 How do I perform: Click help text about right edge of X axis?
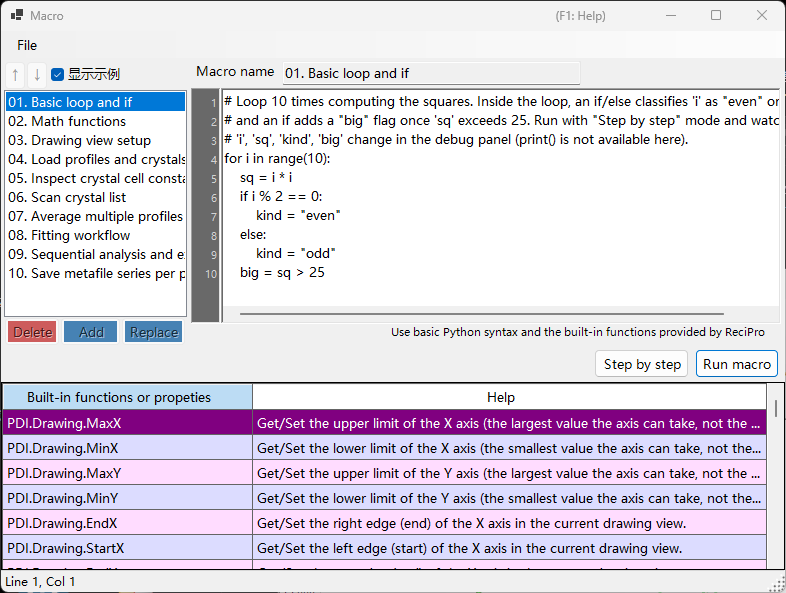471,523
